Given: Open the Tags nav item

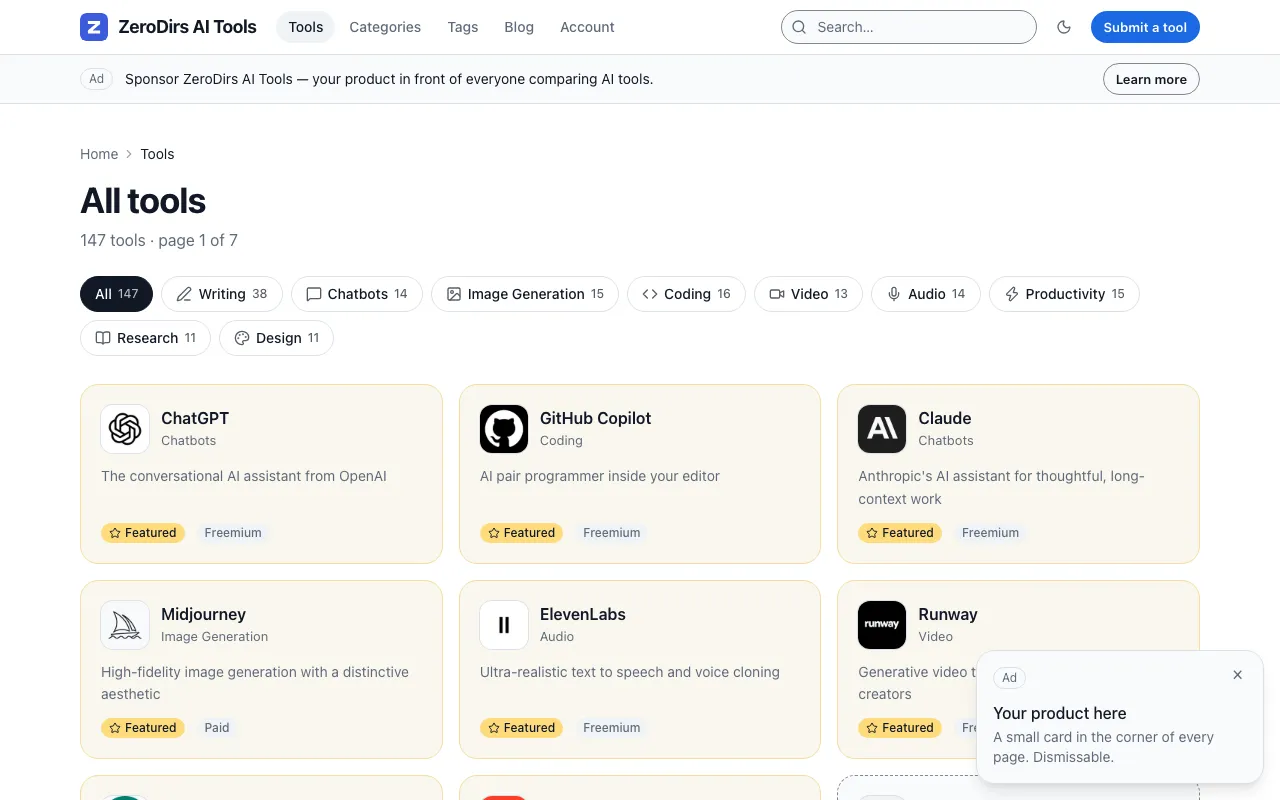Looking at the screenshot, I should pos(463,27).
